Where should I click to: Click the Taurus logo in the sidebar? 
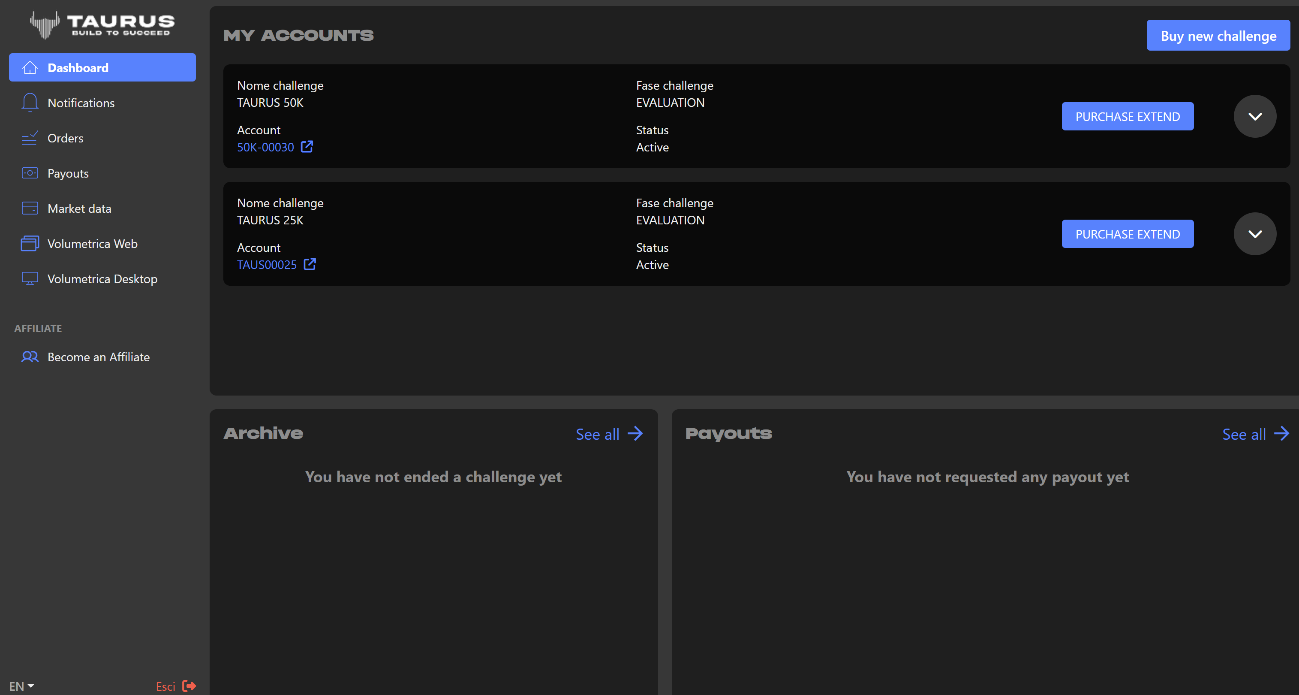coord(102,23)
